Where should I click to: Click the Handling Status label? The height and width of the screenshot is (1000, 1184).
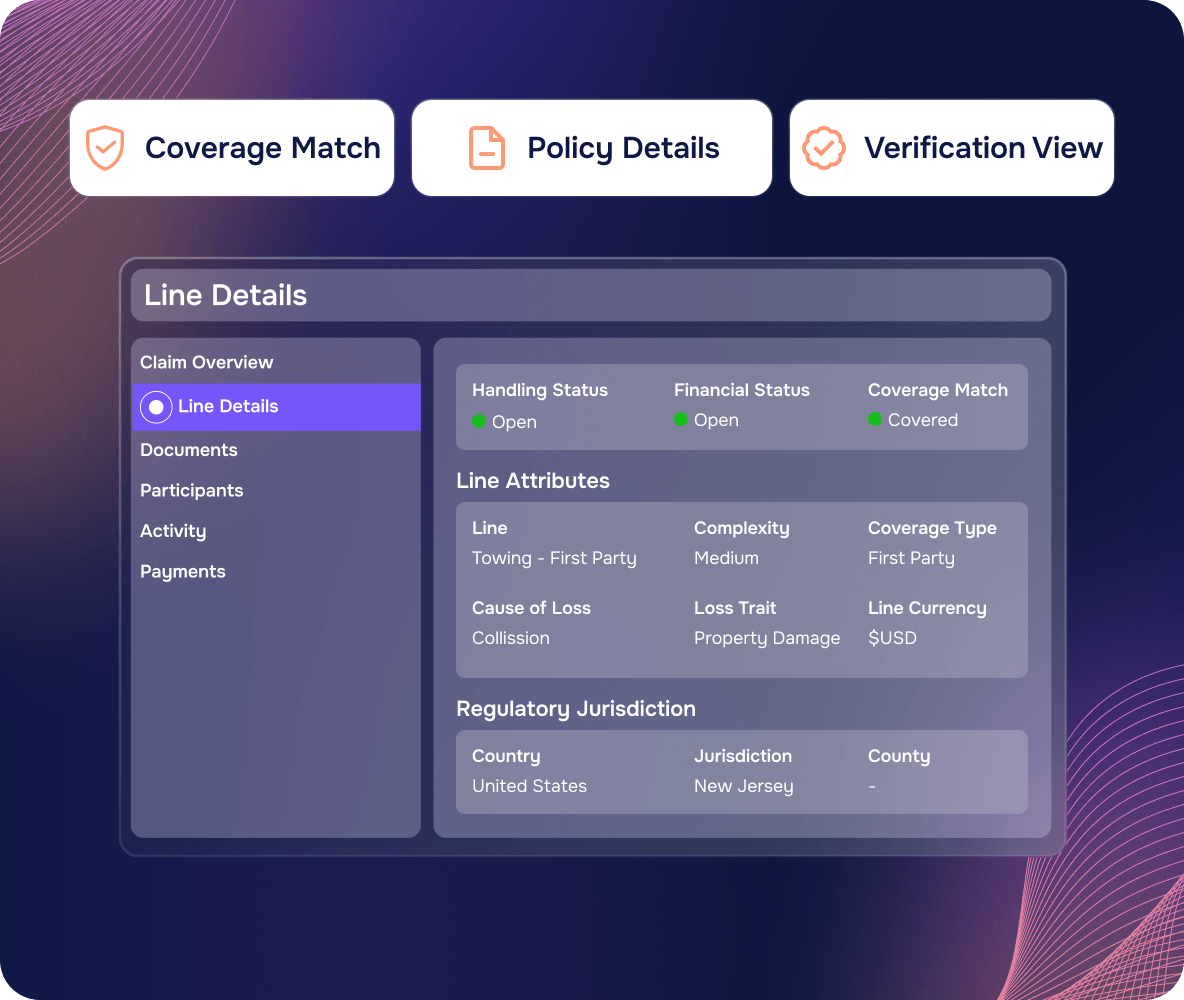[x=540, y=390]
